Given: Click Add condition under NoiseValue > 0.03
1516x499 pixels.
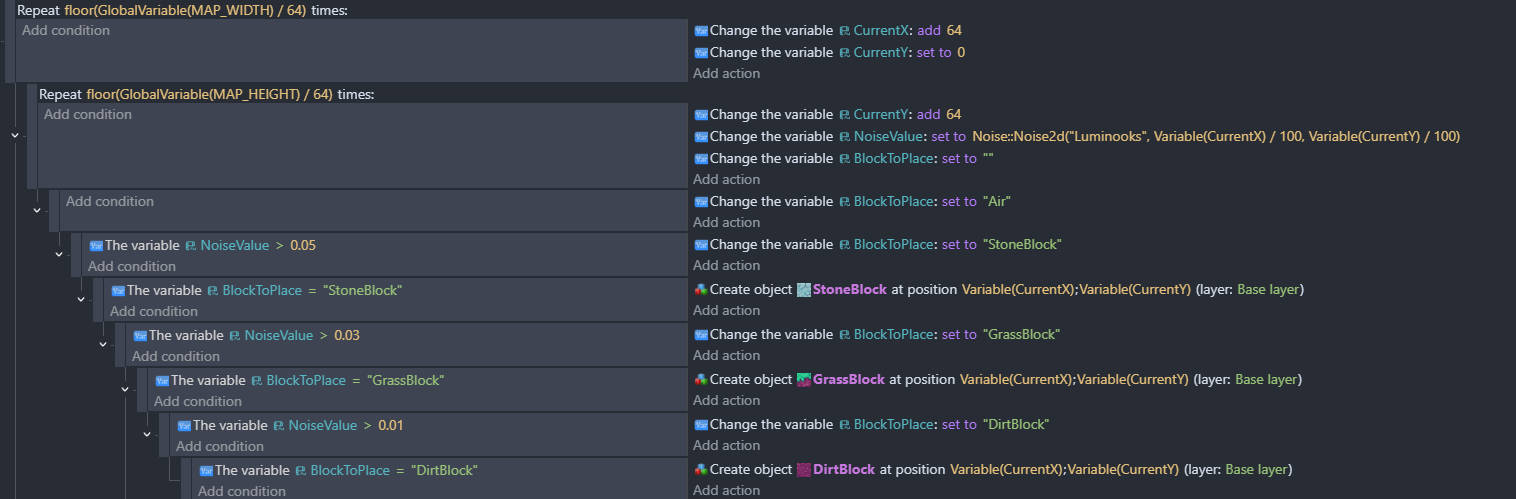Looking at the screenshot, I should point(175,356).
